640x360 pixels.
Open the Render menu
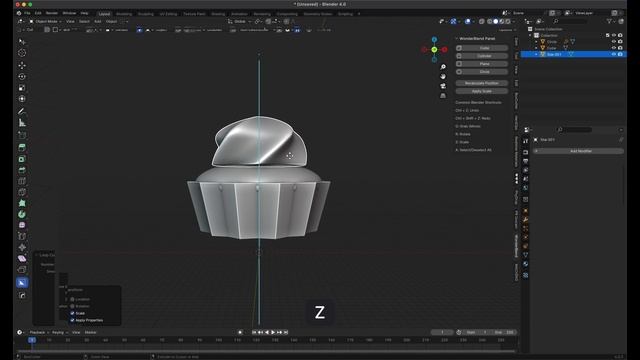[52, 13]
